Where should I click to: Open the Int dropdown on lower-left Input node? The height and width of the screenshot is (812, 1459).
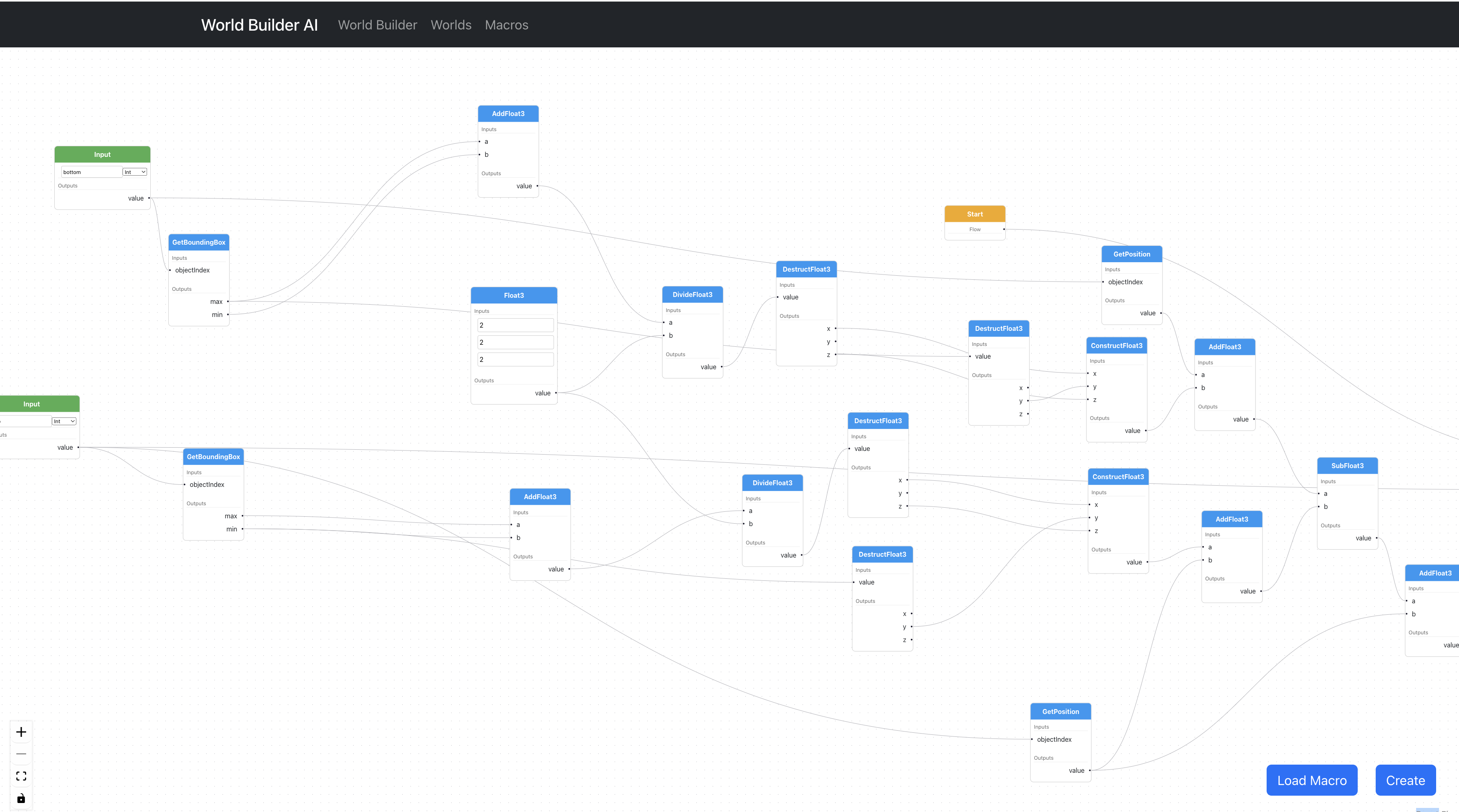pos(64,421)
